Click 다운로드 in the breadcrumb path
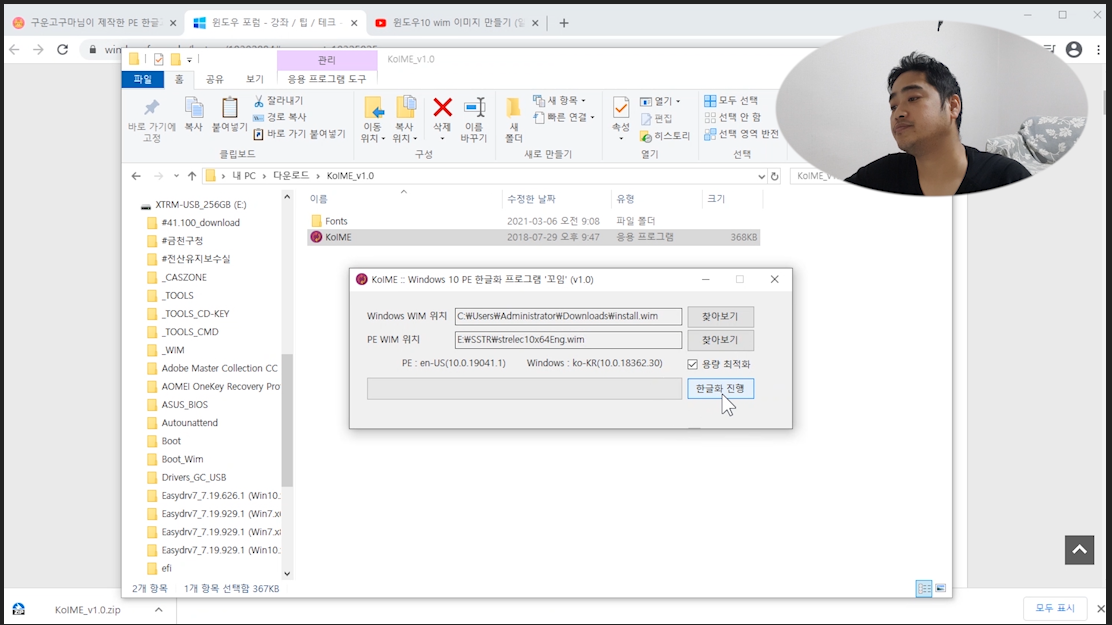1112x625 pixels. tap(291, 175)
